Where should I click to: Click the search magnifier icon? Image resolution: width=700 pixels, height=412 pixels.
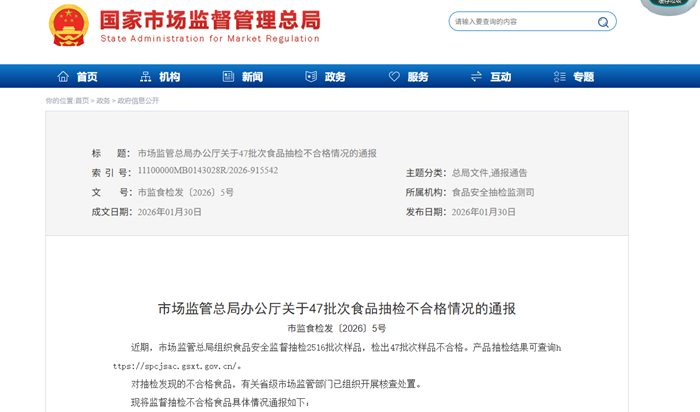[x=603, y=22]
